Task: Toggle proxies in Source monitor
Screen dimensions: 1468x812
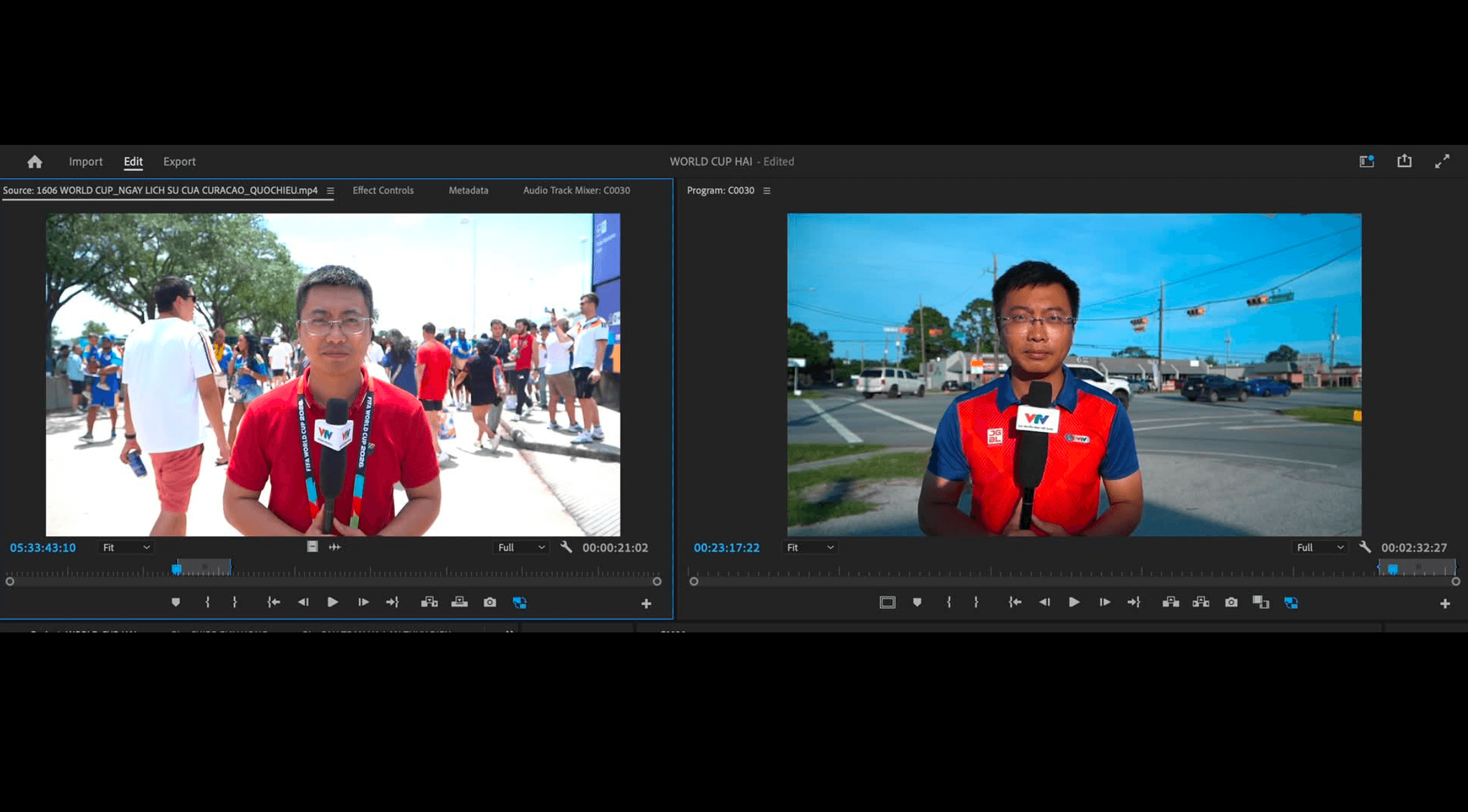Action: [520, 603]
